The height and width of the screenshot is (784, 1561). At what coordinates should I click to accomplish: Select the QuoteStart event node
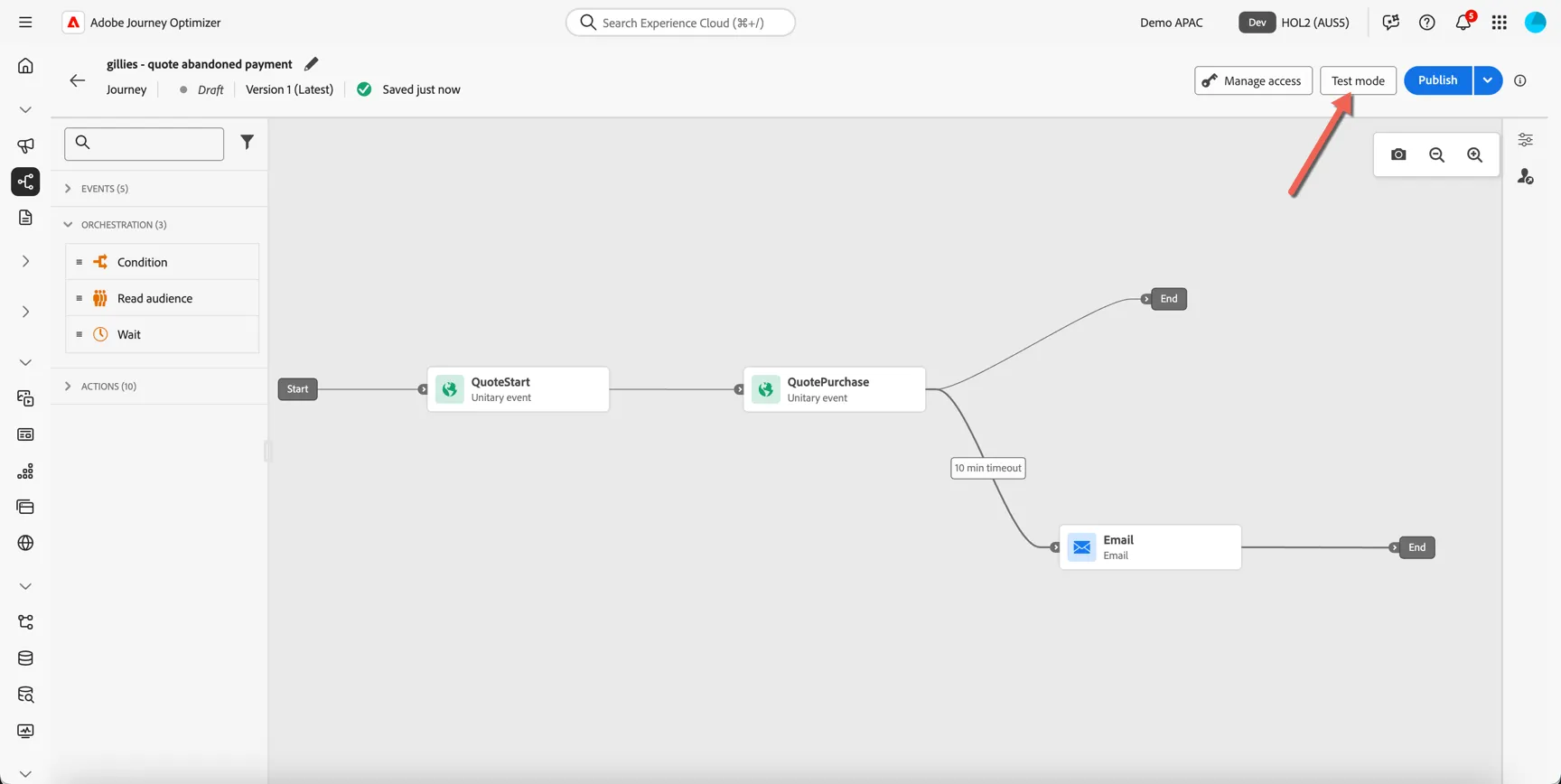(519, 389)
